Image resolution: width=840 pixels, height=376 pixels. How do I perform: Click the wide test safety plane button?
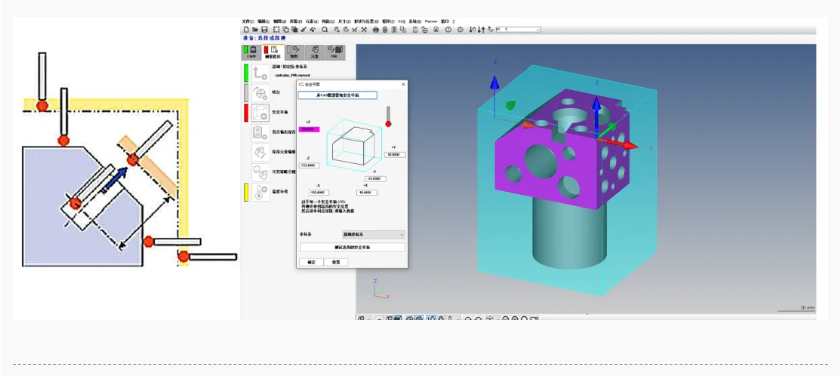tap(352, 247)
